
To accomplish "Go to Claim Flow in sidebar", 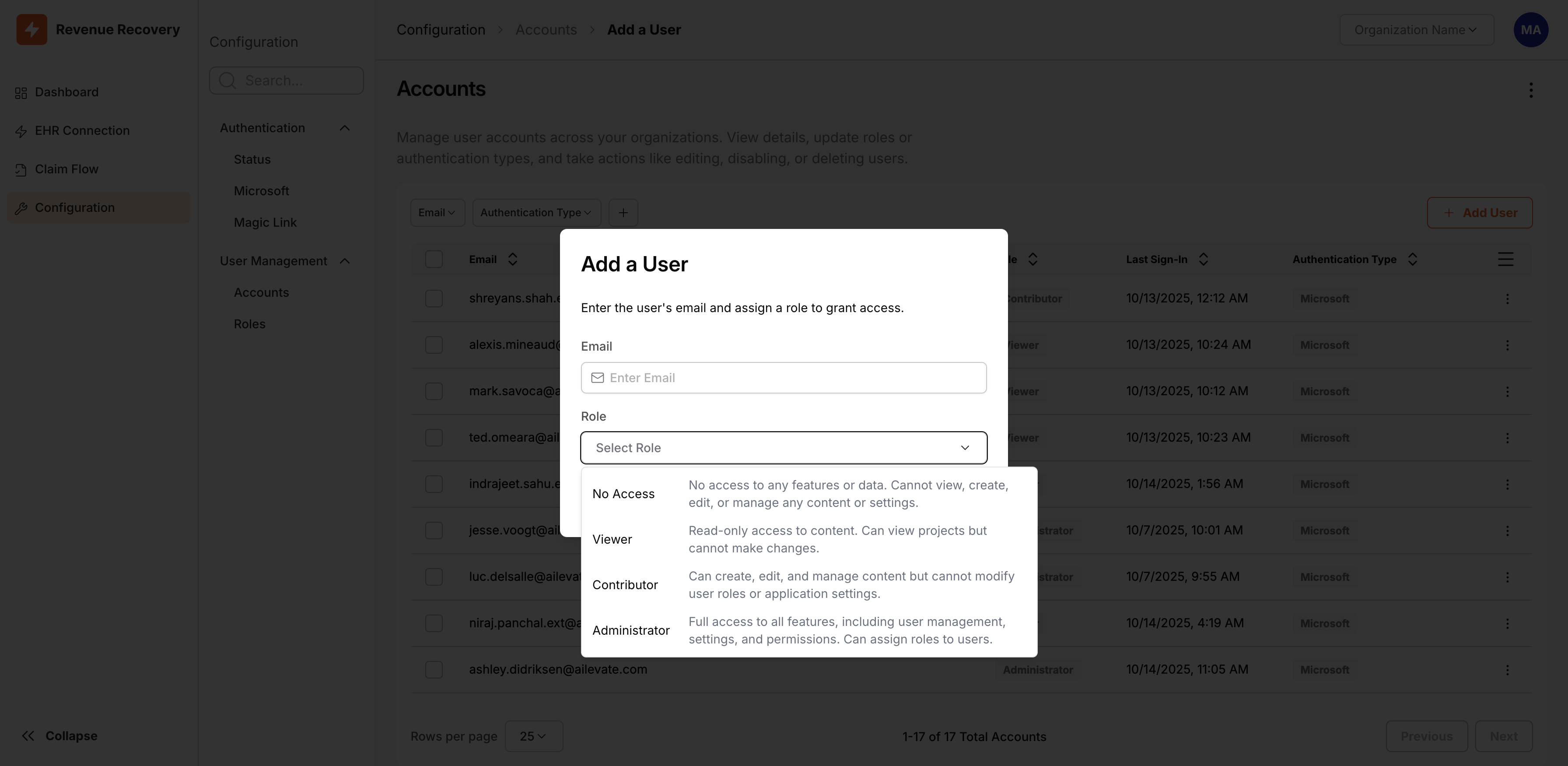I will 66,169.
